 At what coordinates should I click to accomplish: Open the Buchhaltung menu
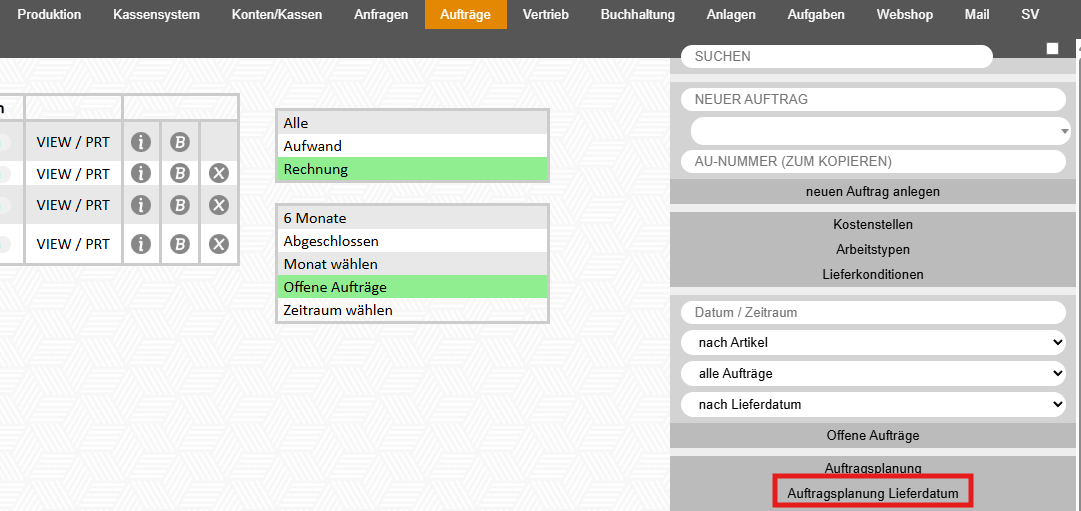pyautogui.click(x=638, y=14)
